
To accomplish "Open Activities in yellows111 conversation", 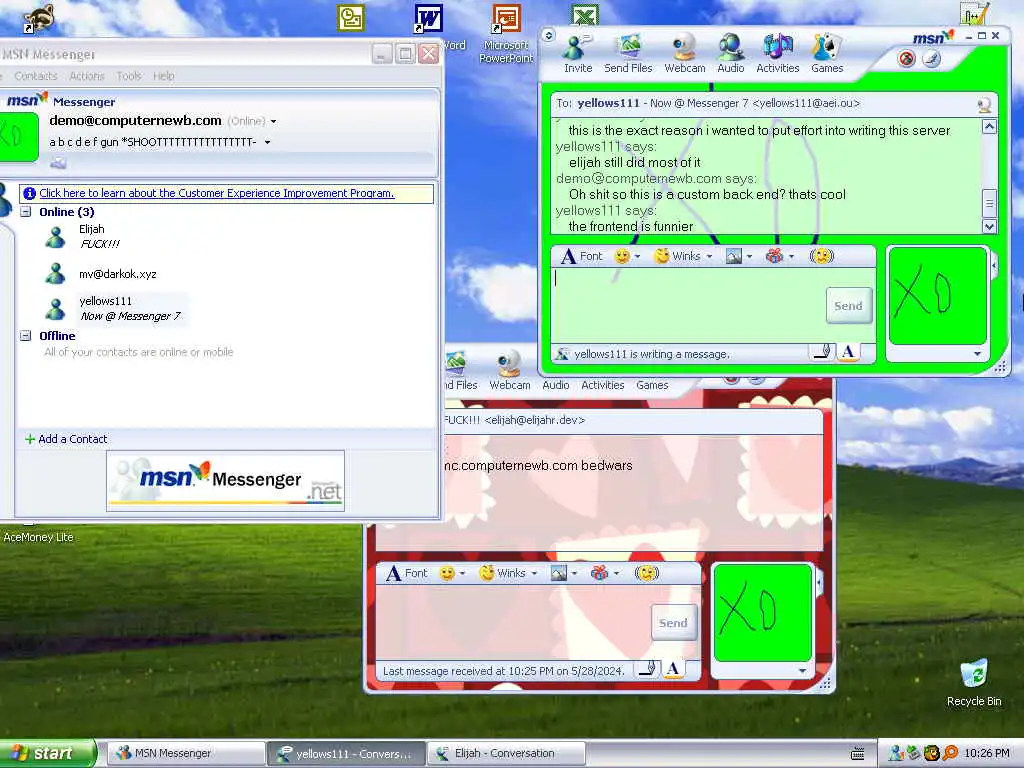I will (x=777, y=54).
